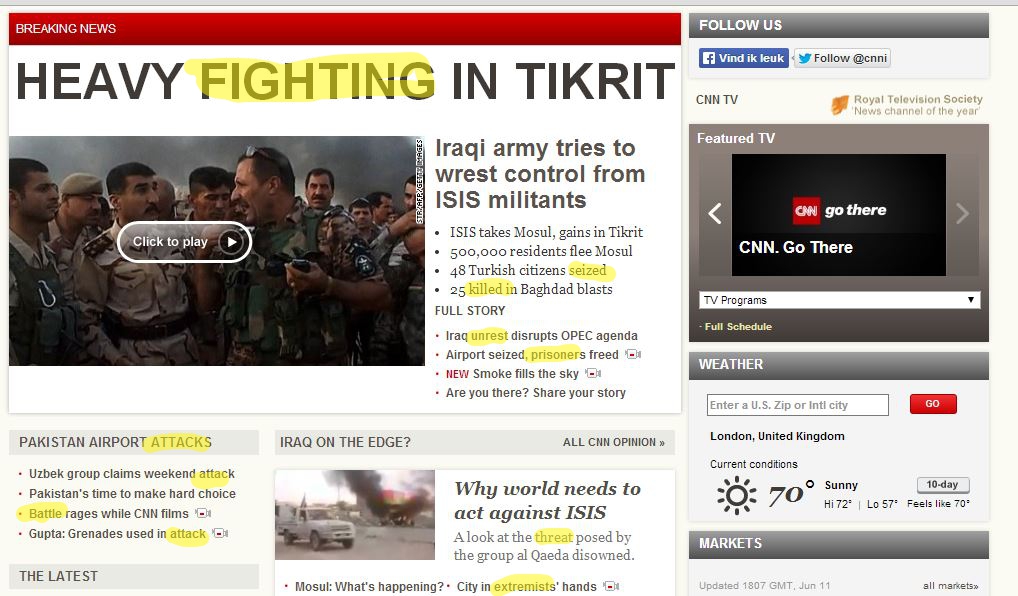Viewport: 1018px width, 596px height.
Task: Click the Twitter Follow @cnni button
Action: pyautogui.click(x=842, y=58)
